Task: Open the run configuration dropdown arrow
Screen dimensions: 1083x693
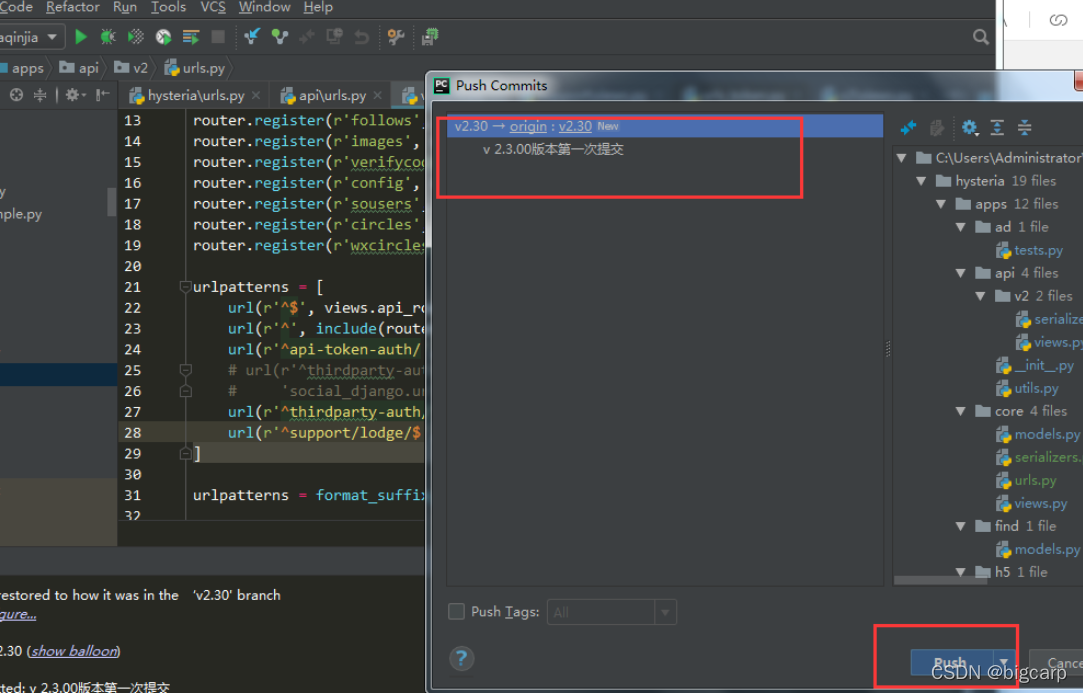Action: tap(52, 37)
